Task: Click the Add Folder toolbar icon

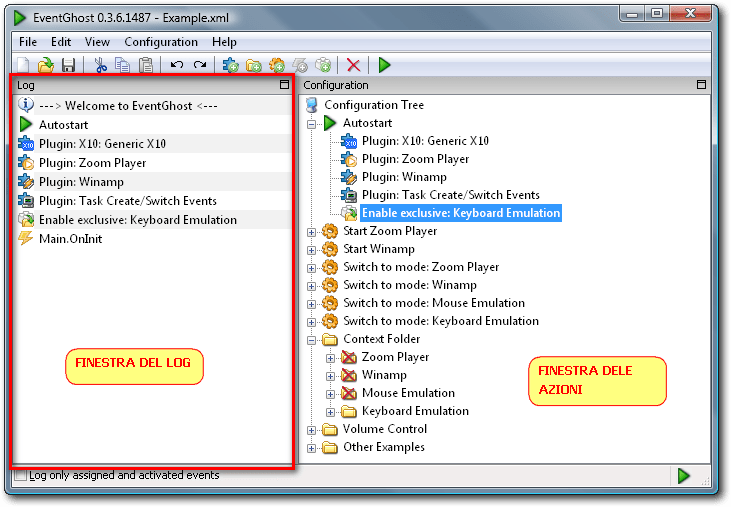Action: (x=254, y=65)
